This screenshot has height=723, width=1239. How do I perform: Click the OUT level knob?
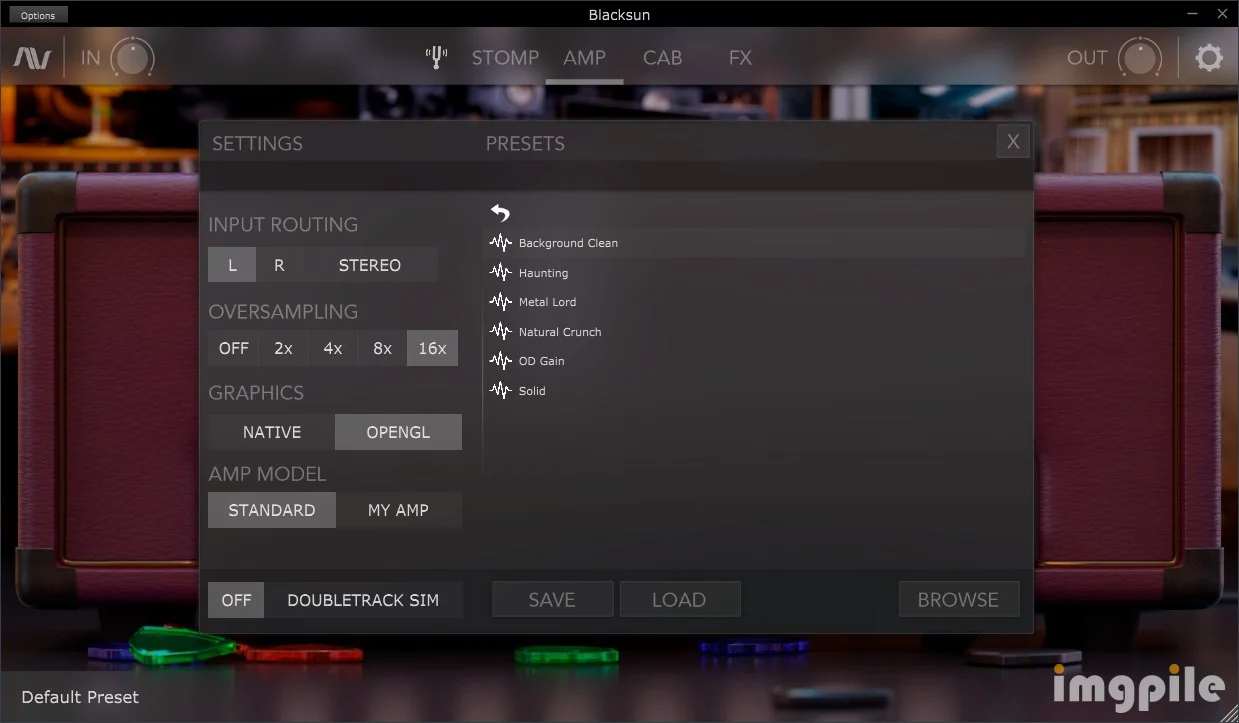click(x=1138, y=58)
